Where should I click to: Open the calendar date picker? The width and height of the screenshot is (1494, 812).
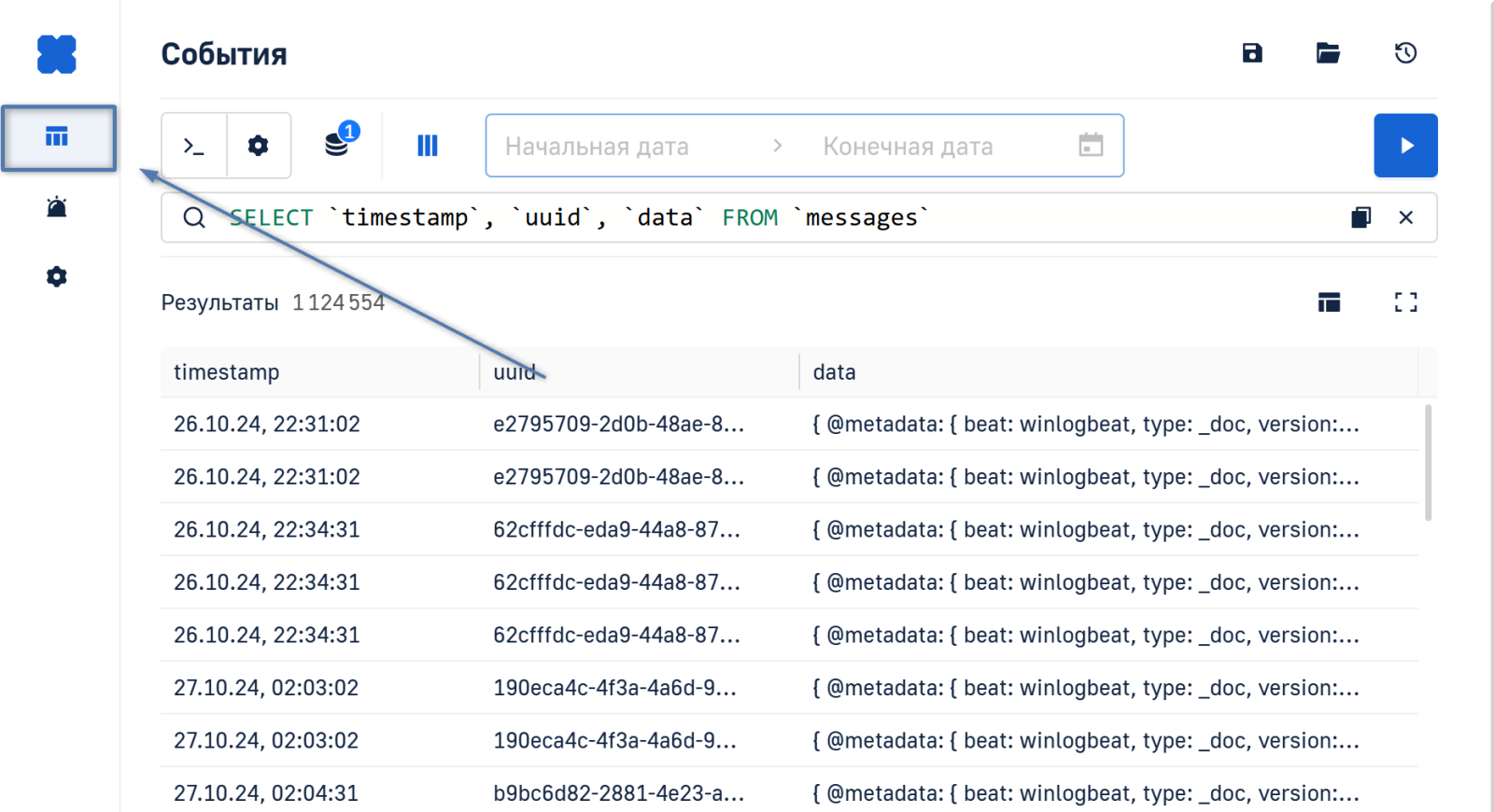[1091, 146]
